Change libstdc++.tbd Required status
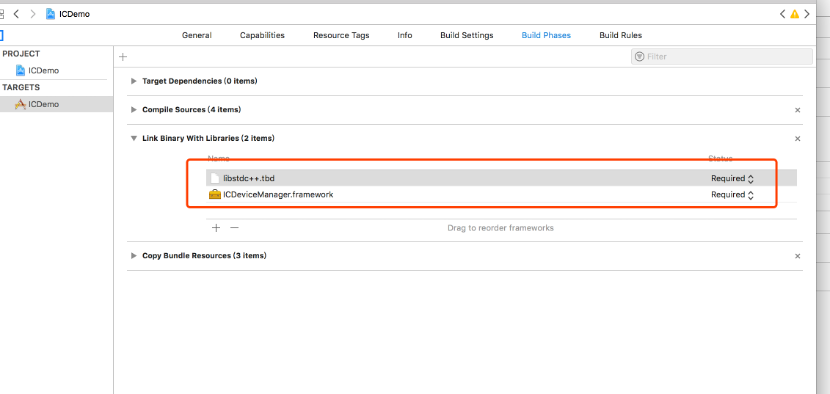Viewport: 830px width, 394px height. (732, 178)
